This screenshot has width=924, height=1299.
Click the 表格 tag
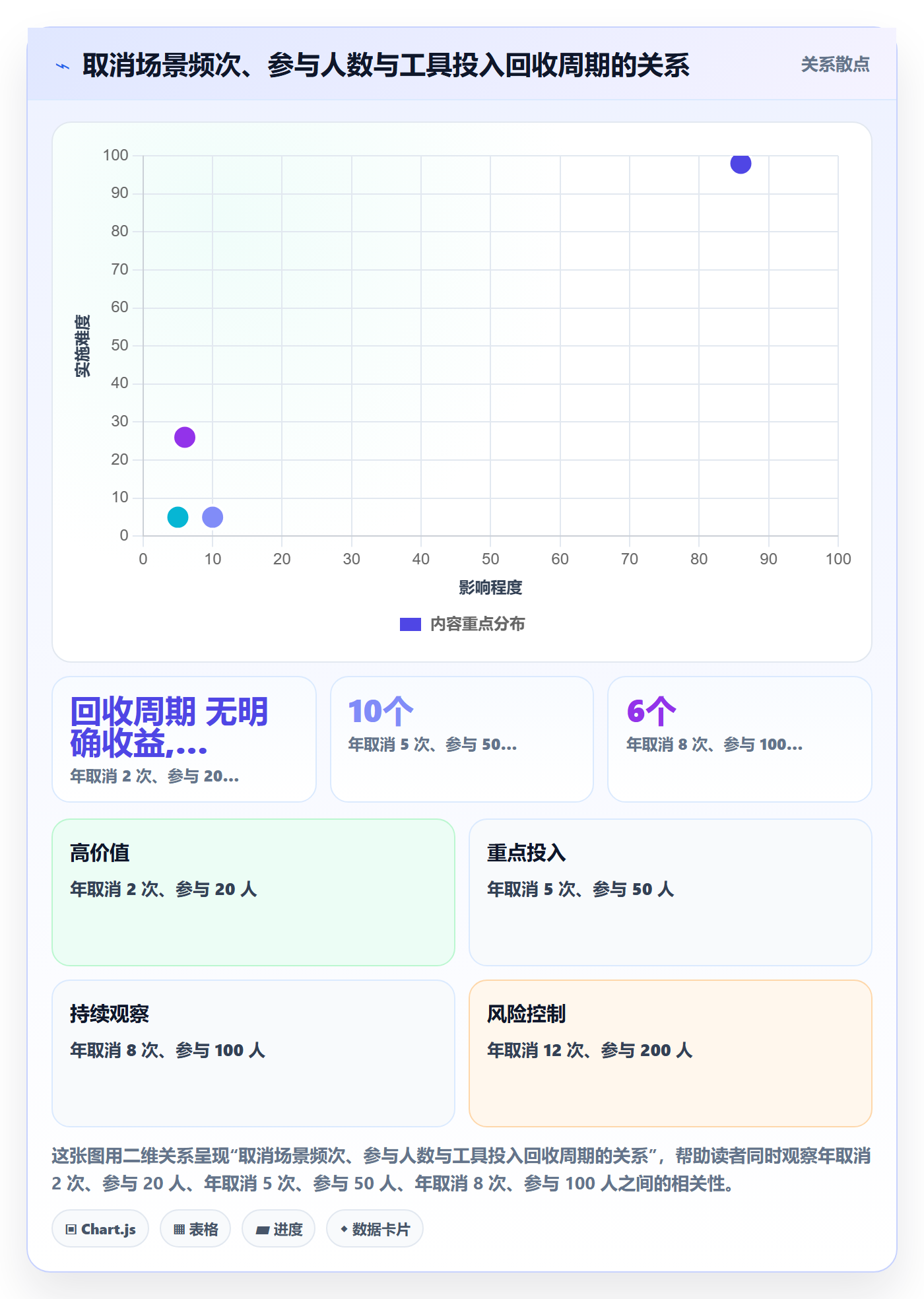tap(195, 1228)
